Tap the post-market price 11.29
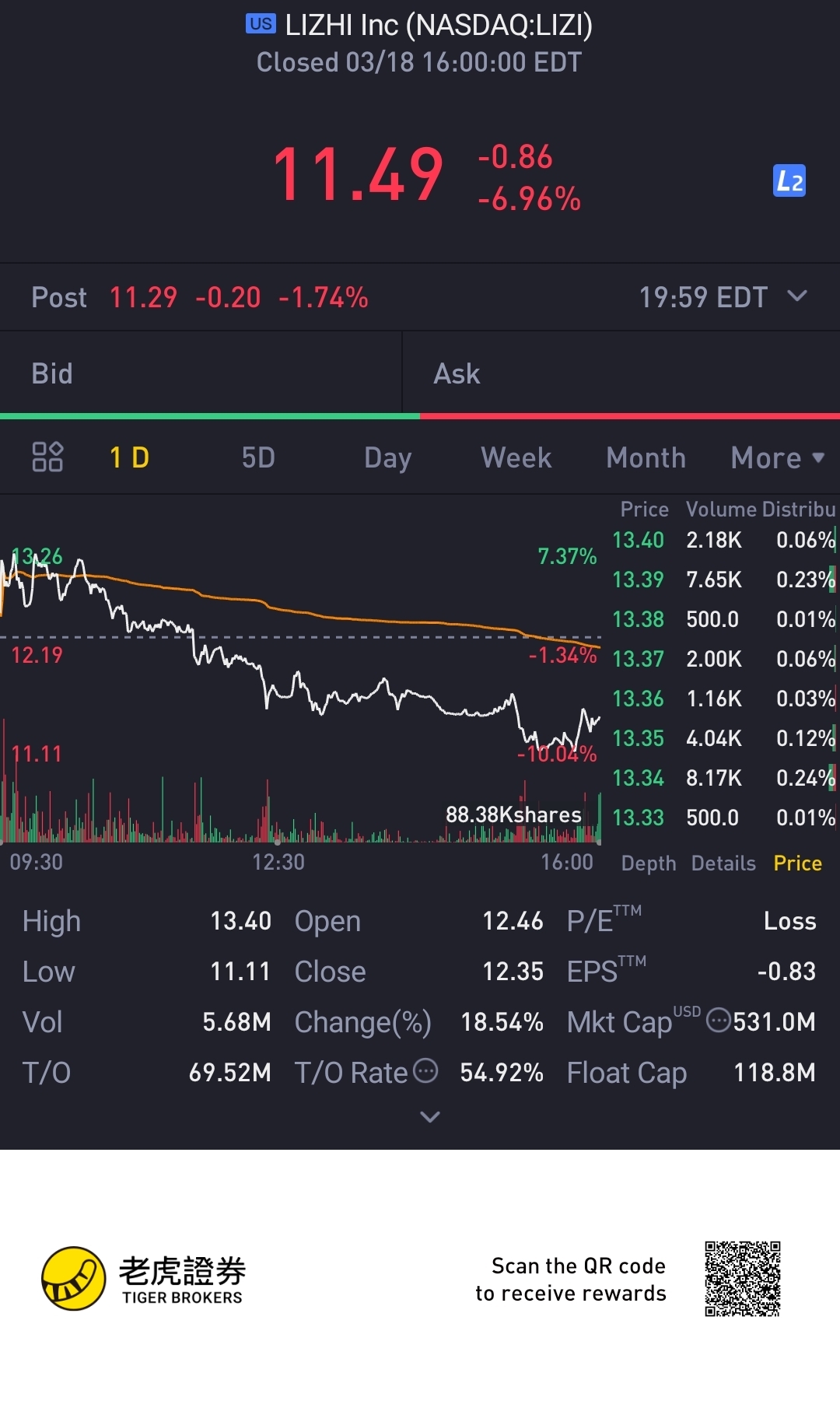Viewport: 840px width, 1408px height. click(x=143, y=297)
